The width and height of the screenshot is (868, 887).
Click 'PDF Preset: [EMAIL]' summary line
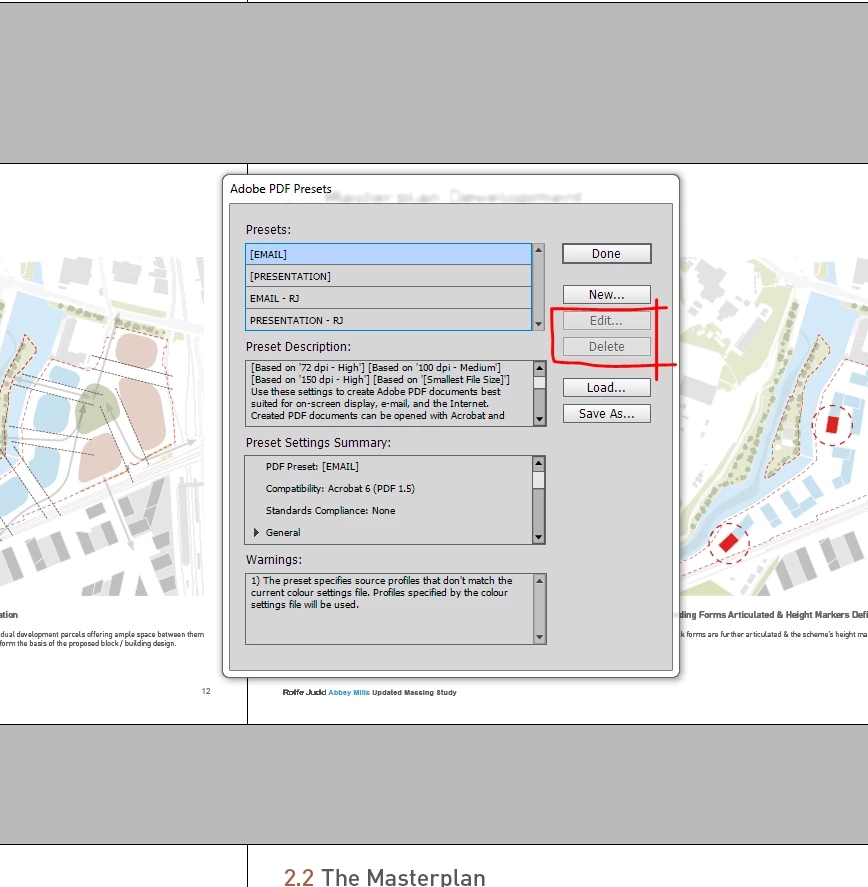click(312, 467)
